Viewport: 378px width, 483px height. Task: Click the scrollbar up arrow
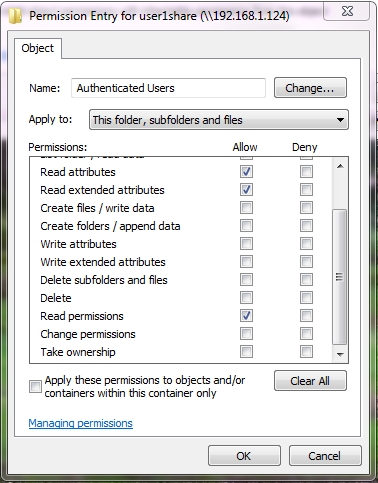(340, 166)
